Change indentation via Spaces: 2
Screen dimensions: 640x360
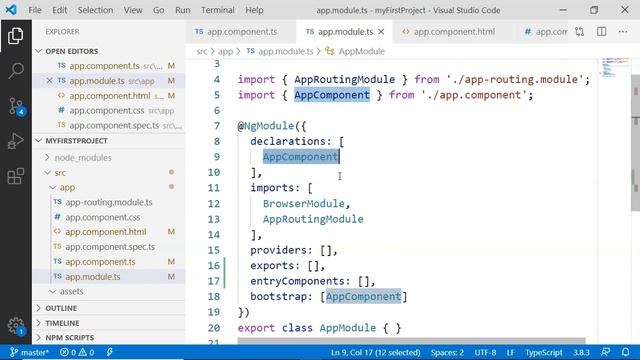click(447, 352)
